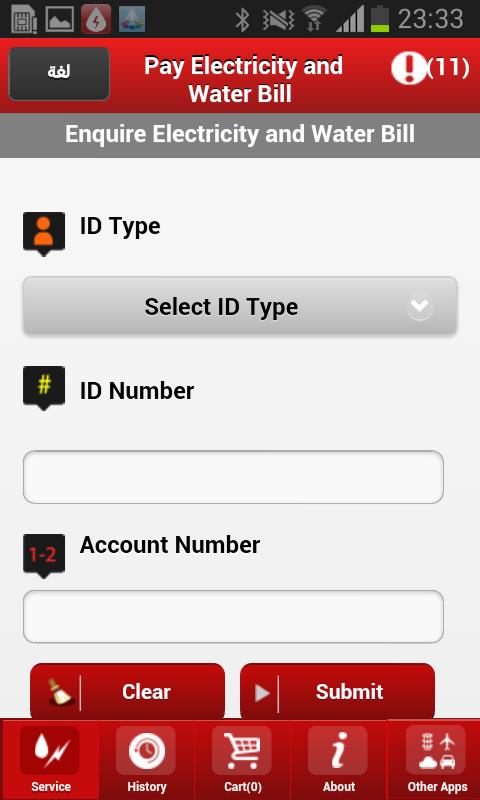Tap the chevron arrow on the ID Type selector

click(420, 307)
